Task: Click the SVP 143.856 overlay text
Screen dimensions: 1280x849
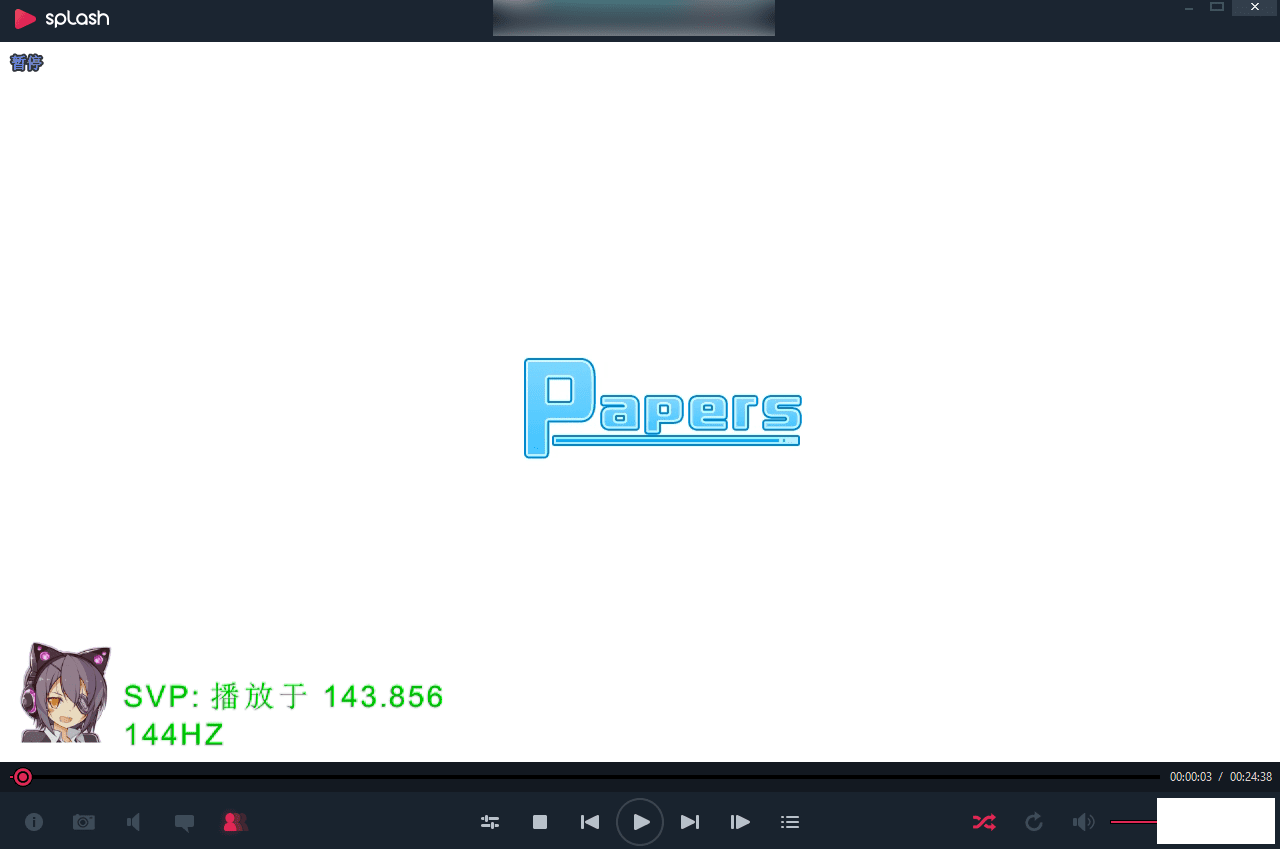Action: click(283, 697)
